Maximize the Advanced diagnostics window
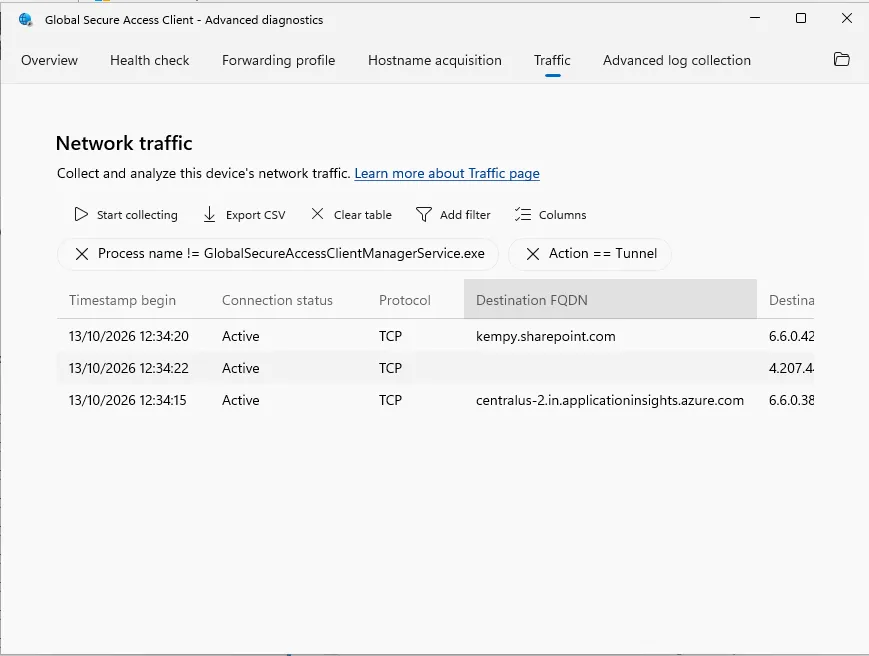 click(801, 18)
